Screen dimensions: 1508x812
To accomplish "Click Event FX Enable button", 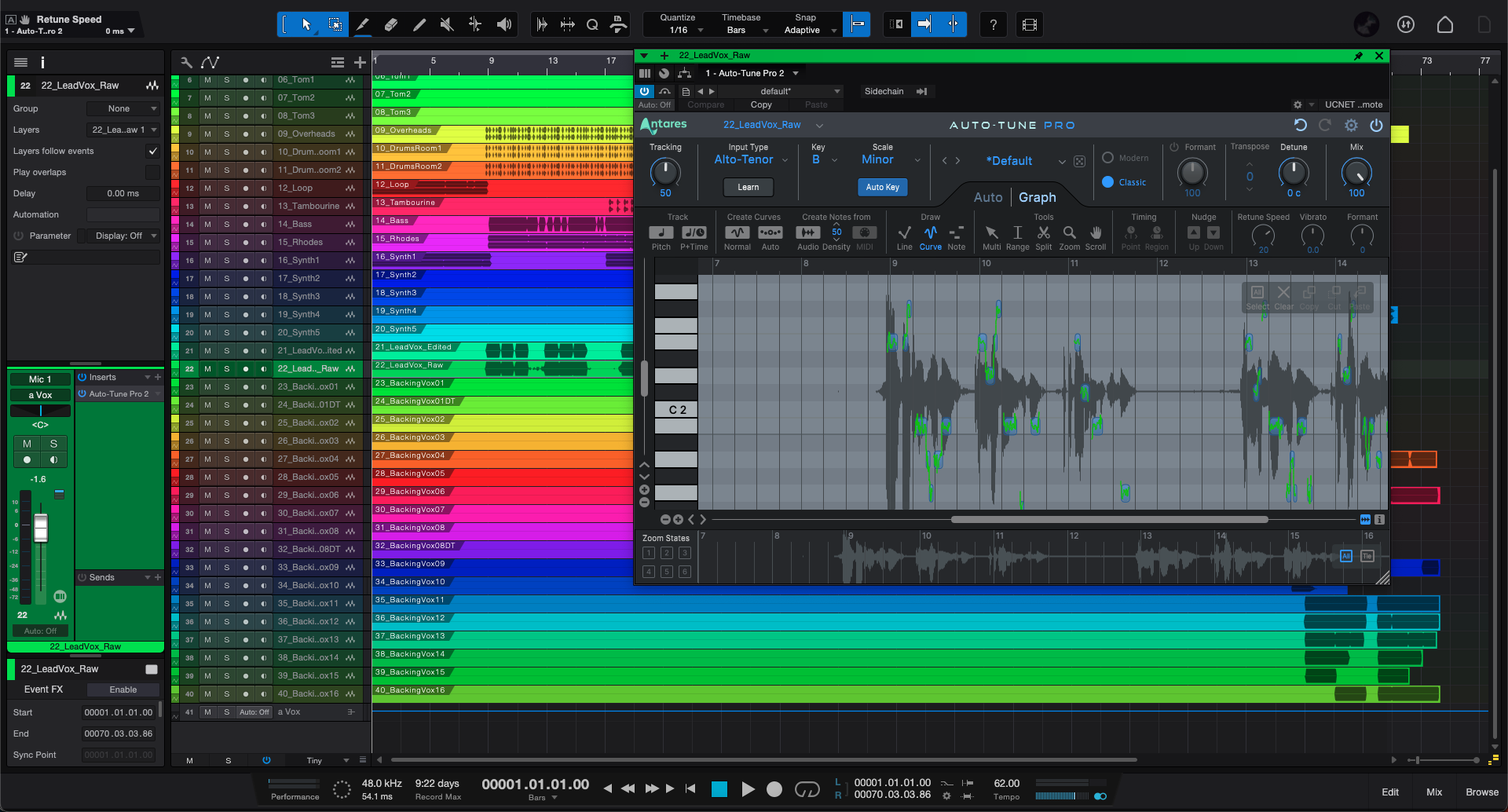I will point(123,690).
